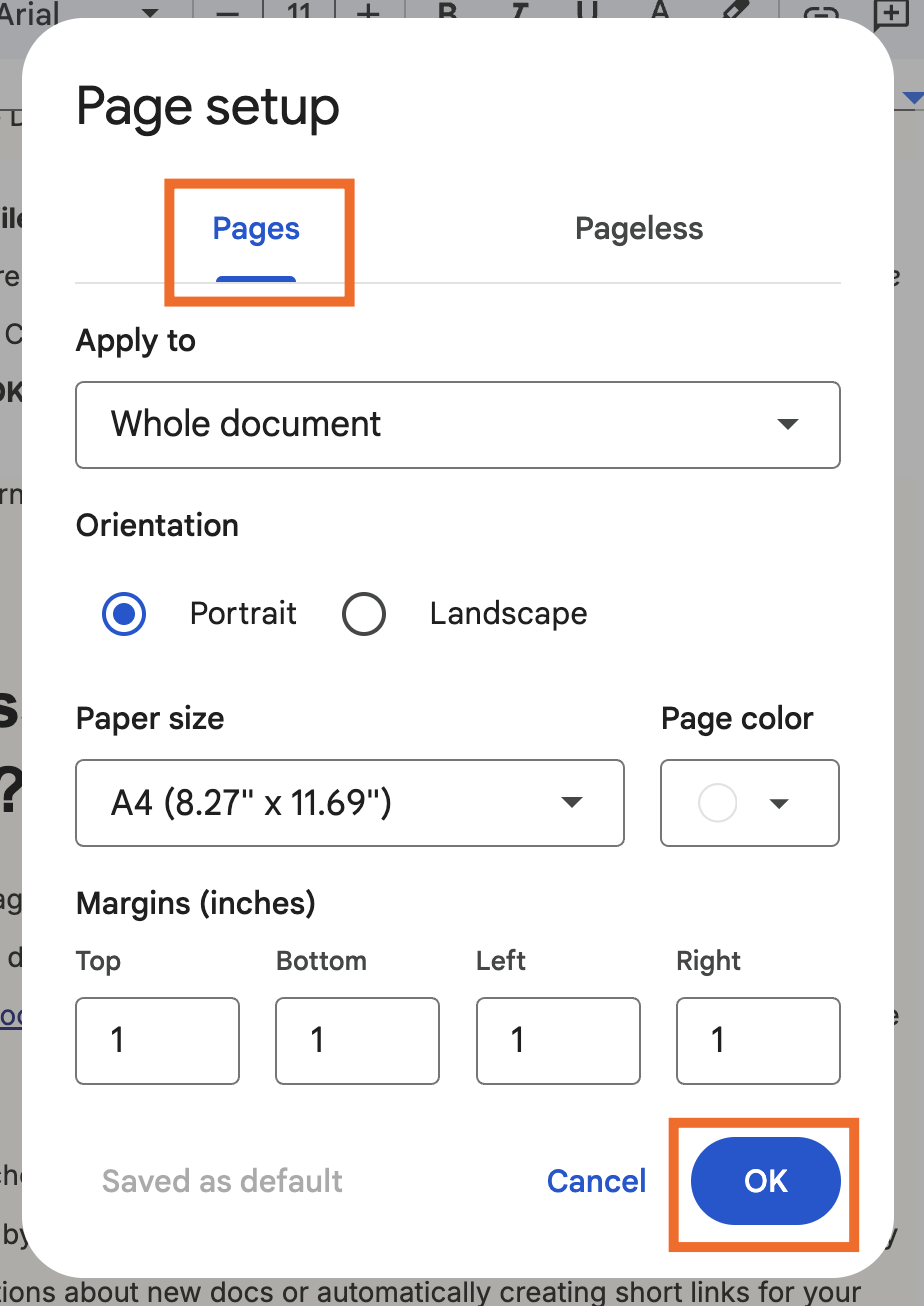This screenshot has height=1306, width=924.
Task: Open the Arial font dropdown
Action: coord(80,12)
